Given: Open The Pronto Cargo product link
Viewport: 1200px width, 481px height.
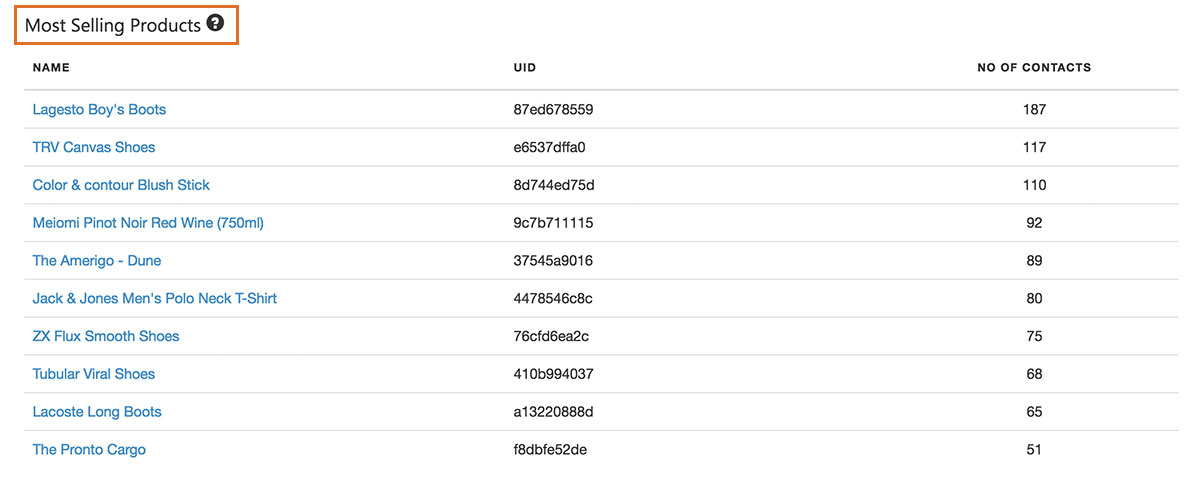Looking at the screenshot, I should point(89,450).
